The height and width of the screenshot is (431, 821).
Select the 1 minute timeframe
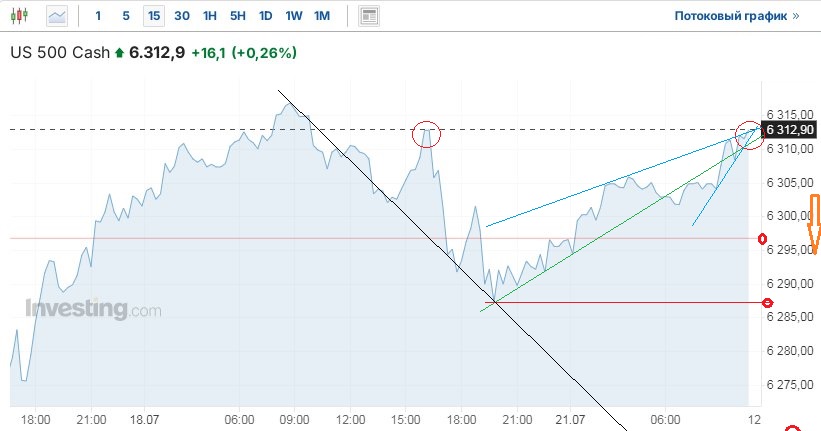coord(97,16)
